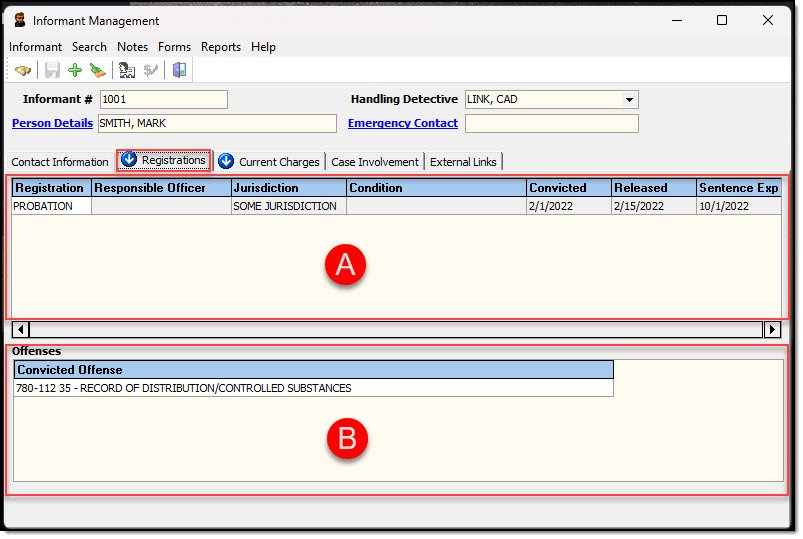Click the Informant # input field
This screenshot has width=803, height=539.
coord(164,100)
